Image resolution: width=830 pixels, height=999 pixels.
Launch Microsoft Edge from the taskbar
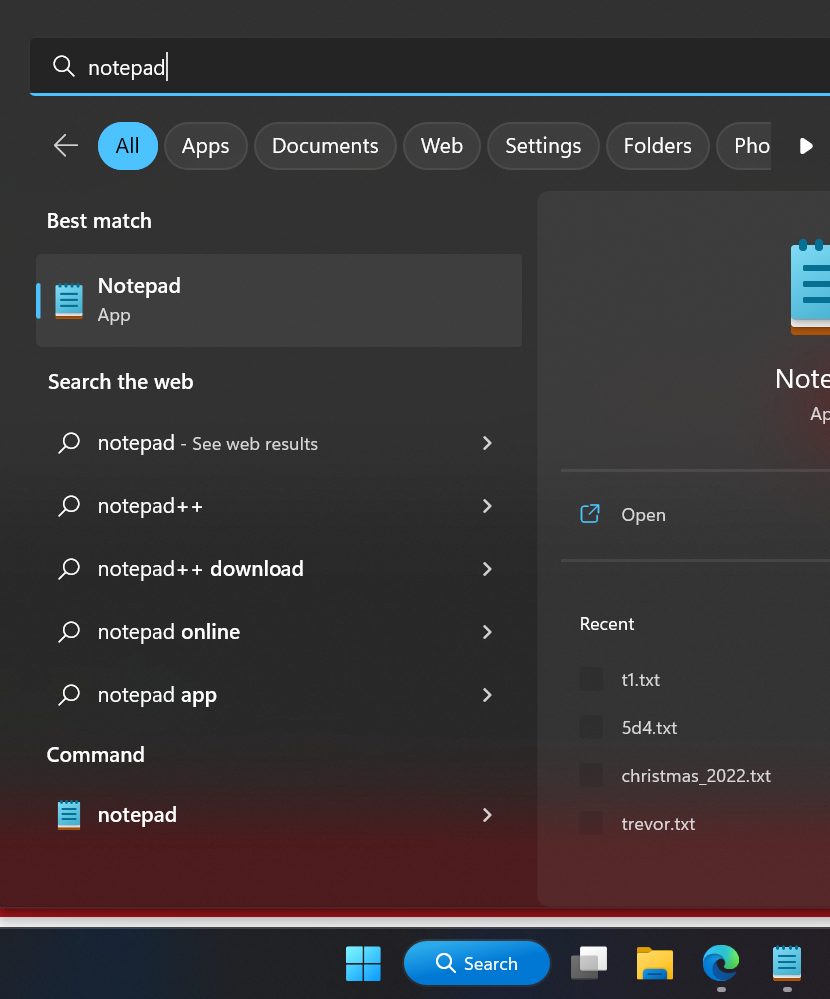point(720,964)
